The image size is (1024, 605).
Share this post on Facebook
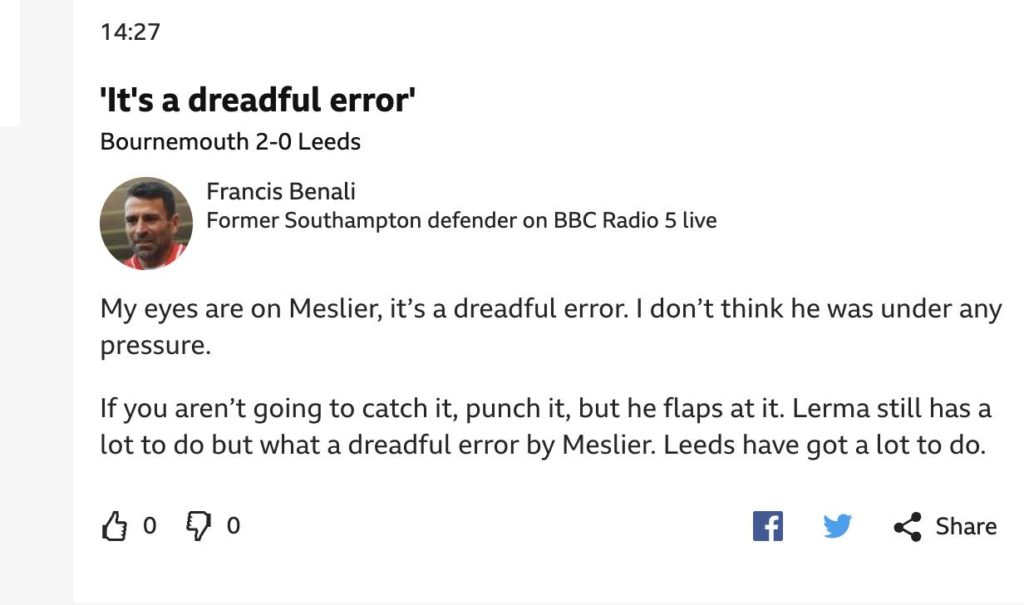767,526
